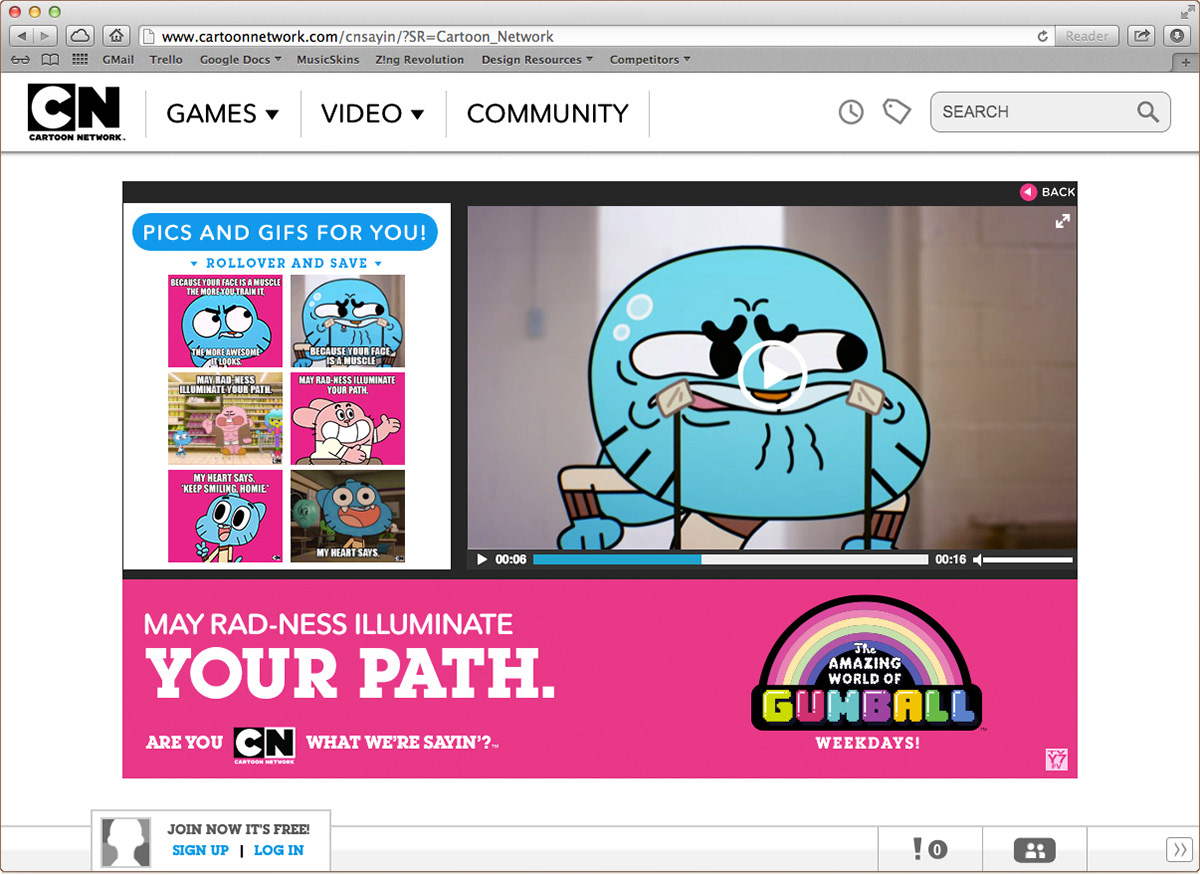Expand the bottom bar double-chevron button
The image size is (1200, 875).
click(x=1179, y=850)
